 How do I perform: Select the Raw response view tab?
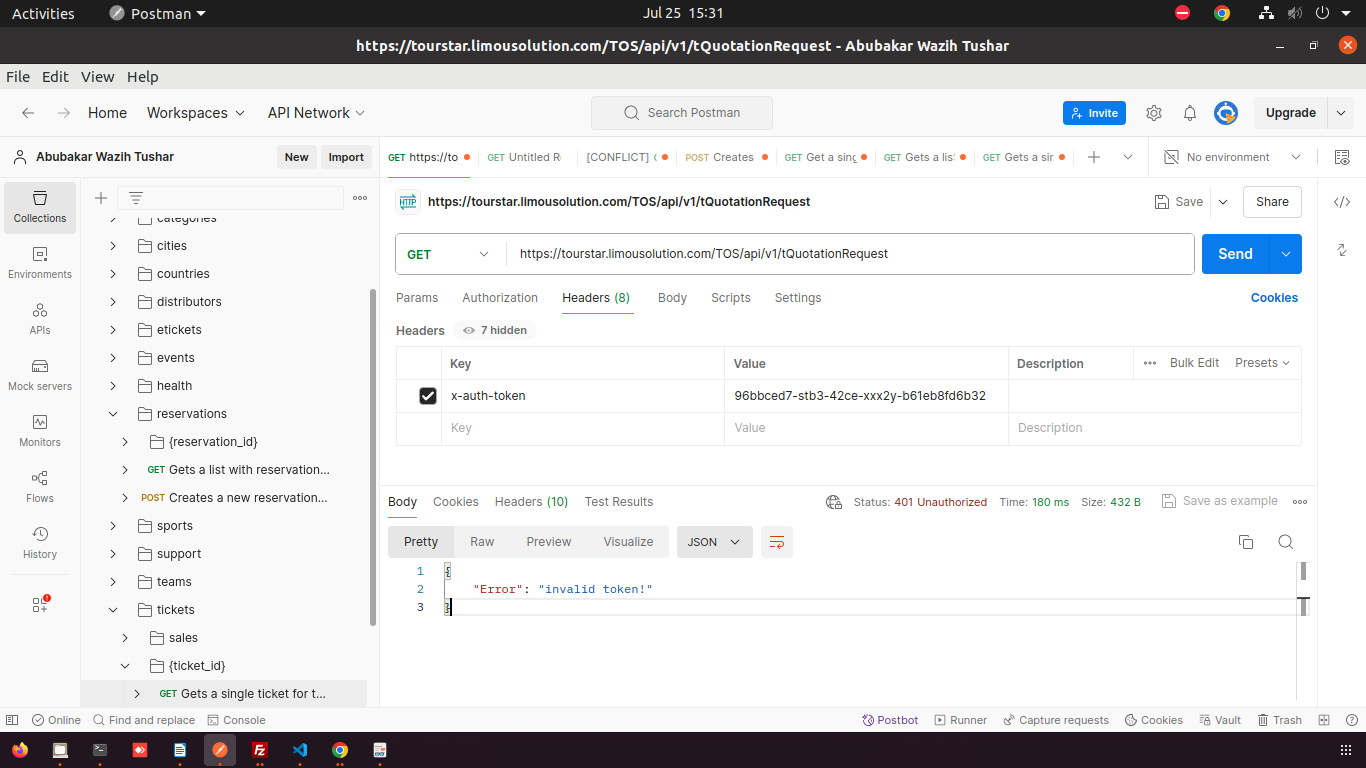coord(482,542)
